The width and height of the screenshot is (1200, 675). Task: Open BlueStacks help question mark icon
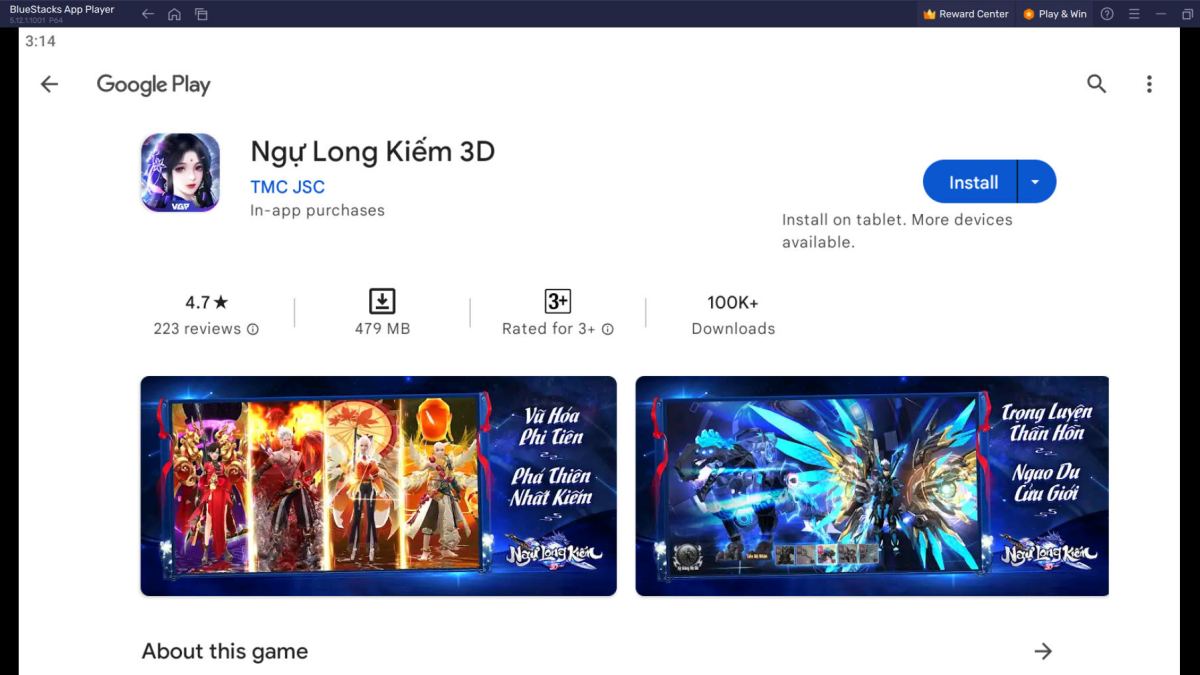[x=1107, y=14]
